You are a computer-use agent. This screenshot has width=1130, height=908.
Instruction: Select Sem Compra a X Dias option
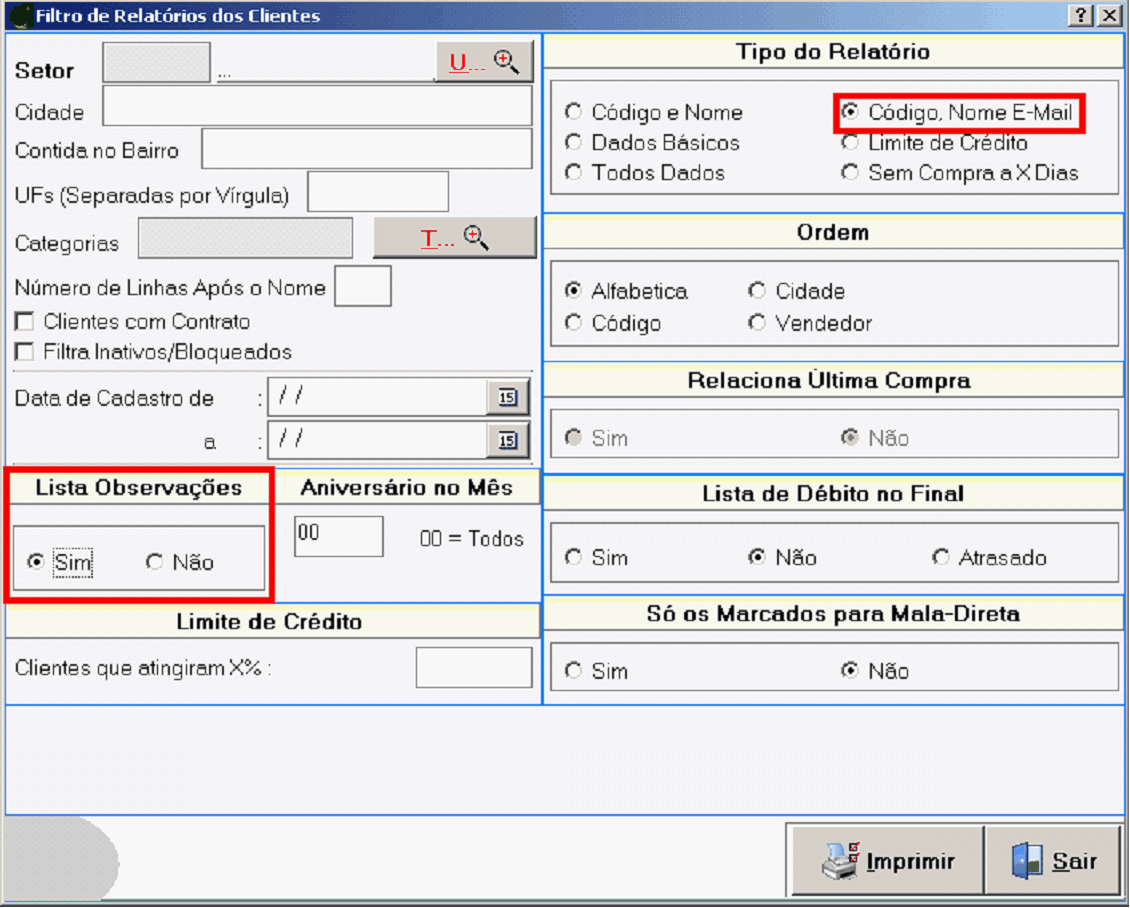850,172
